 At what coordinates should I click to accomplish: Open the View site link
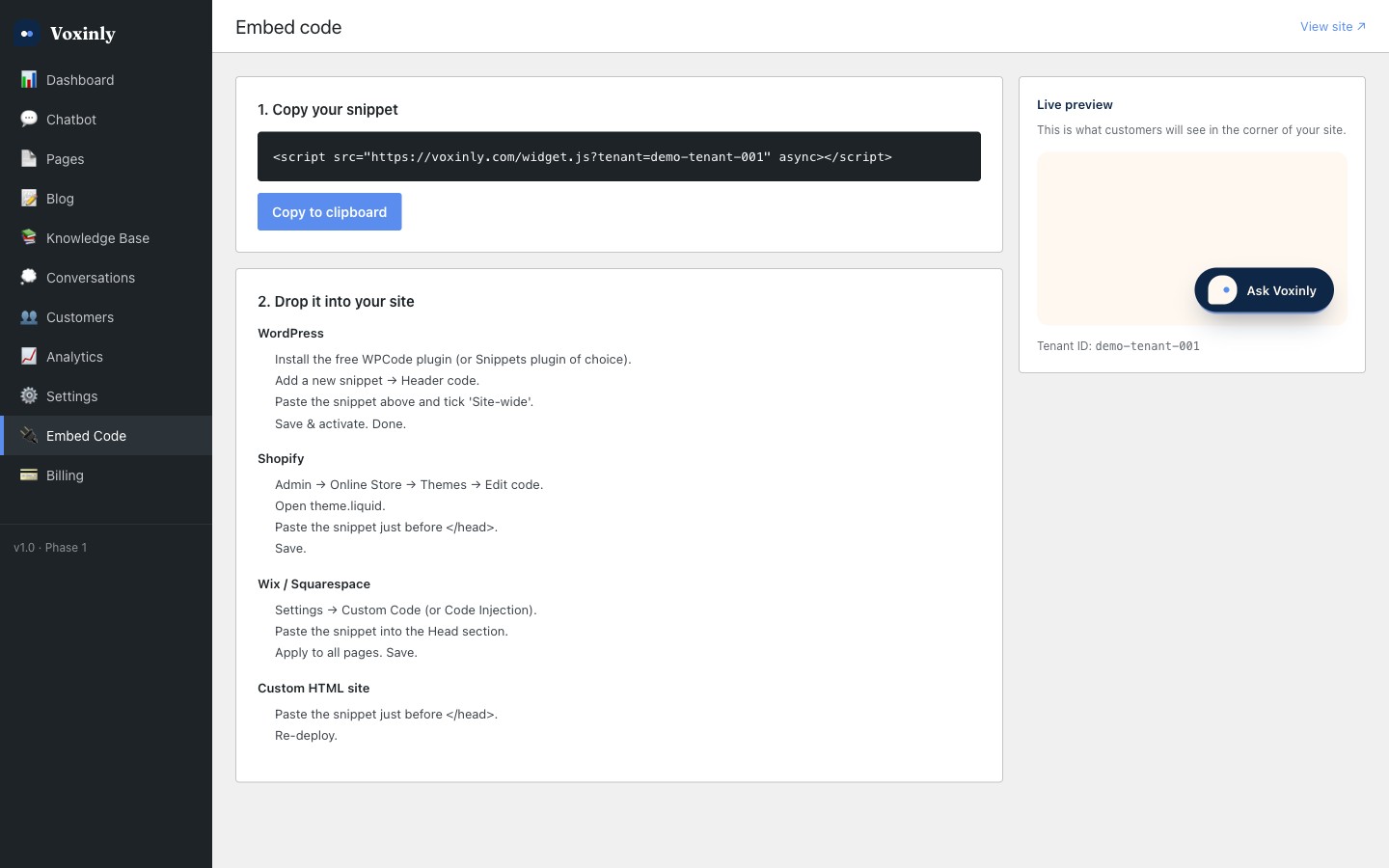pyautogui.click(x=1332, y=27)
